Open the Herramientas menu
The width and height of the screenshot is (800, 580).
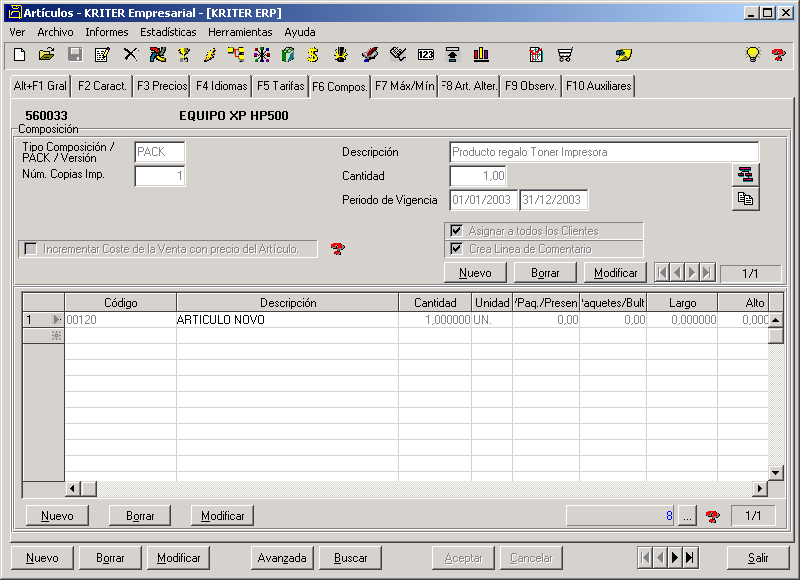(240, 32)
